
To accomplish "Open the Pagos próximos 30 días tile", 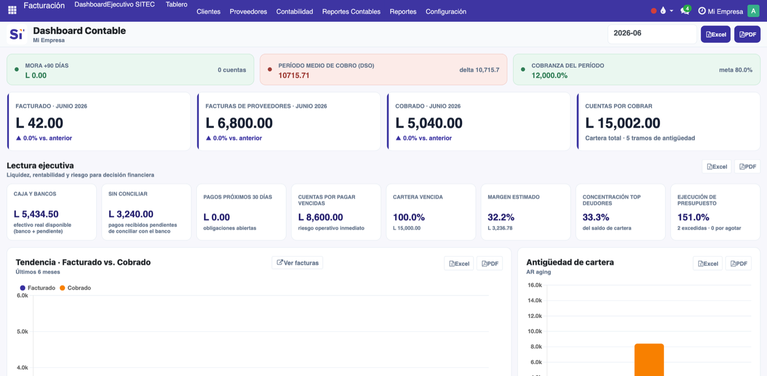I will click(241, 212).
